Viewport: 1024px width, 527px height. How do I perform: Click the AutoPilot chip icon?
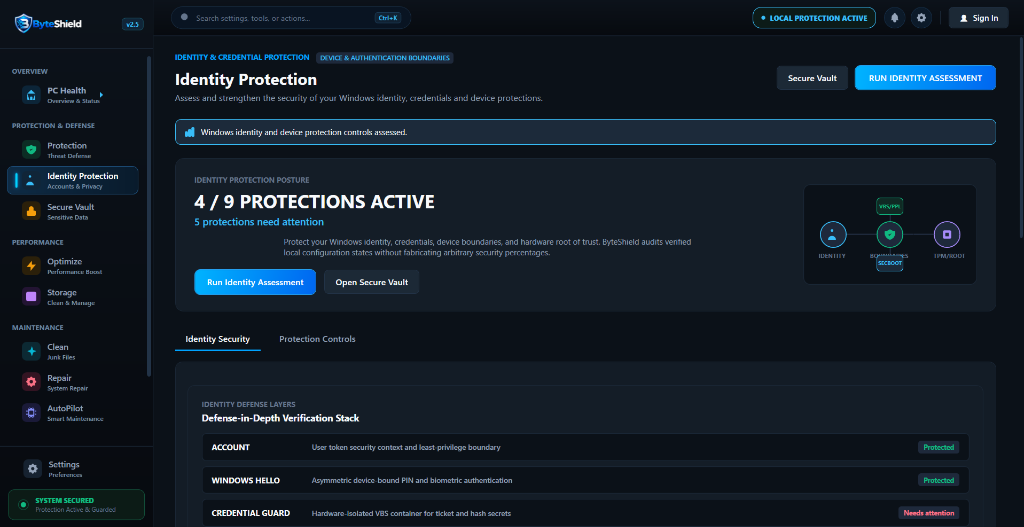coord(31,413)
